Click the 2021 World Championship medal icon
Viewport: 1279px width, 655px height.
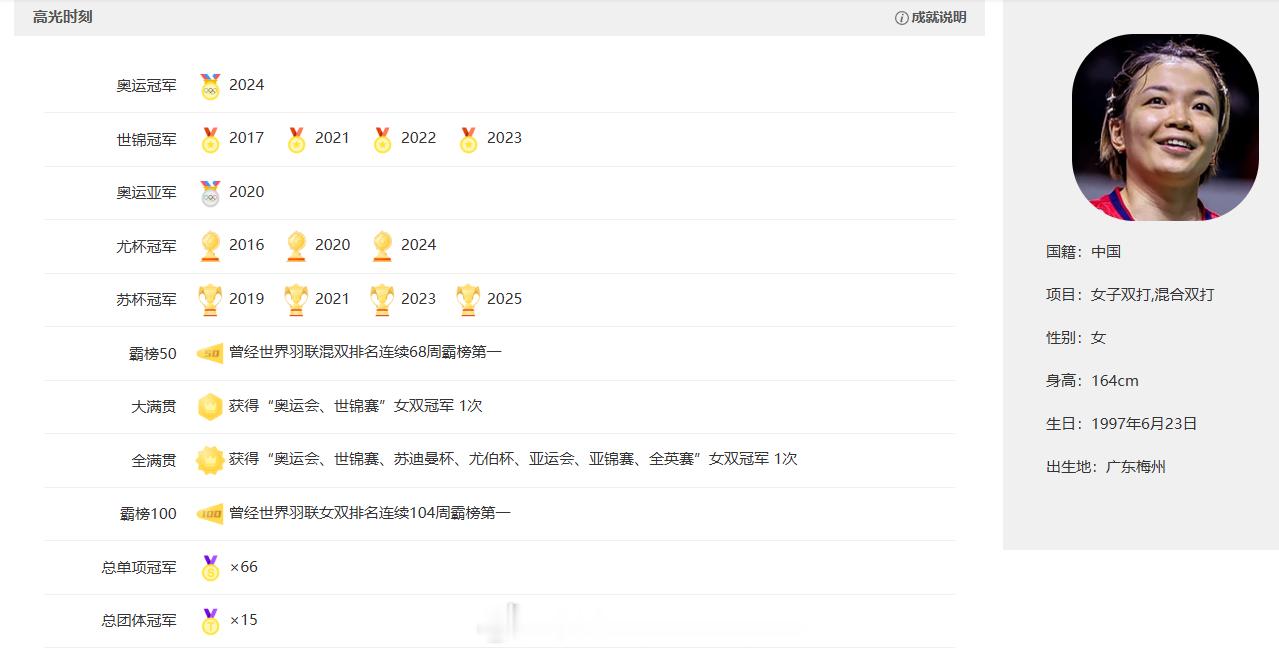pyautogui.click(x=296, y=139)
